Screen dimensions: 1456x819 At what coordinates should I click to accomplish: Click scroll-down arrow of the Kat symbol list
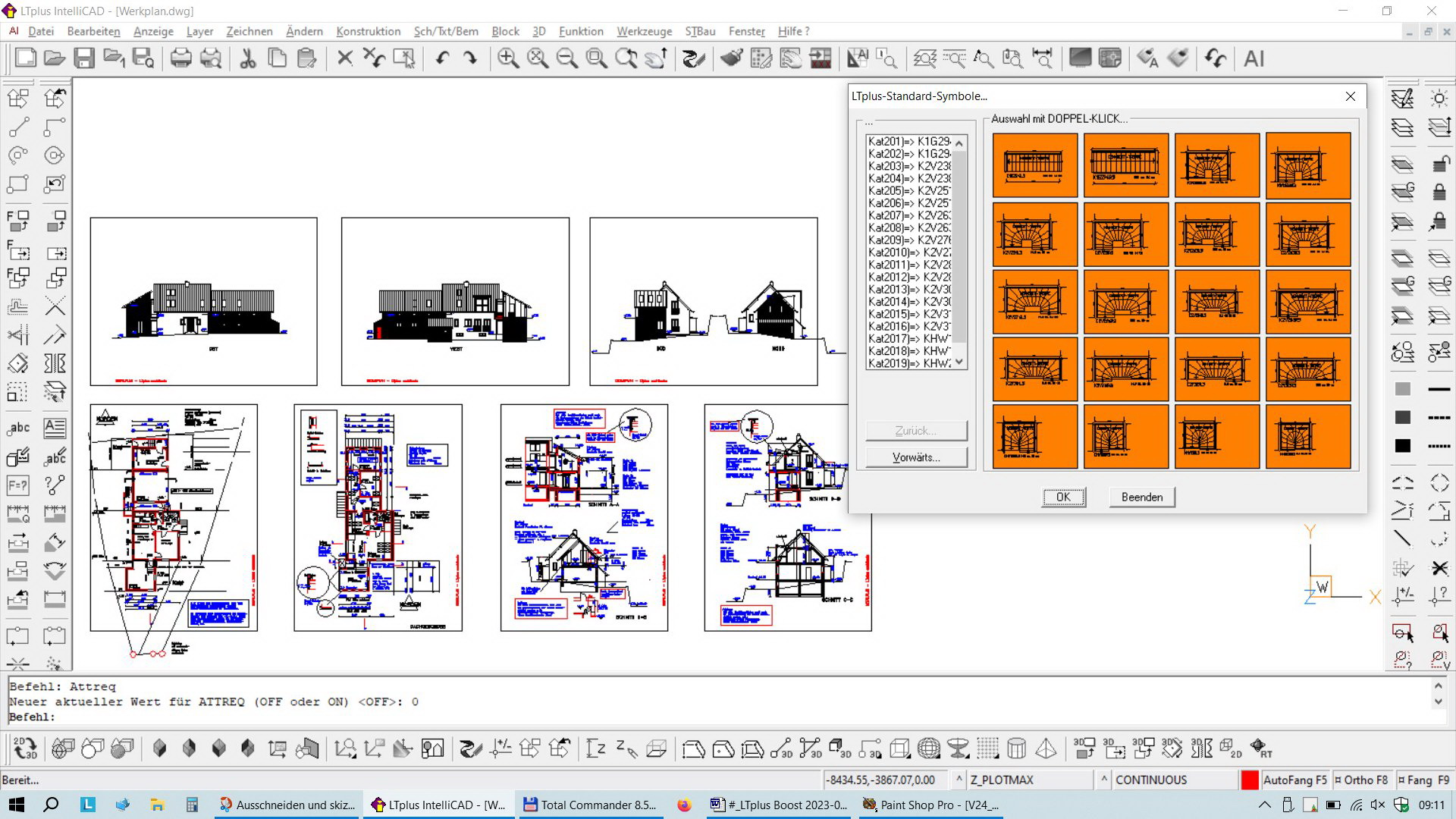pos(959,362)
